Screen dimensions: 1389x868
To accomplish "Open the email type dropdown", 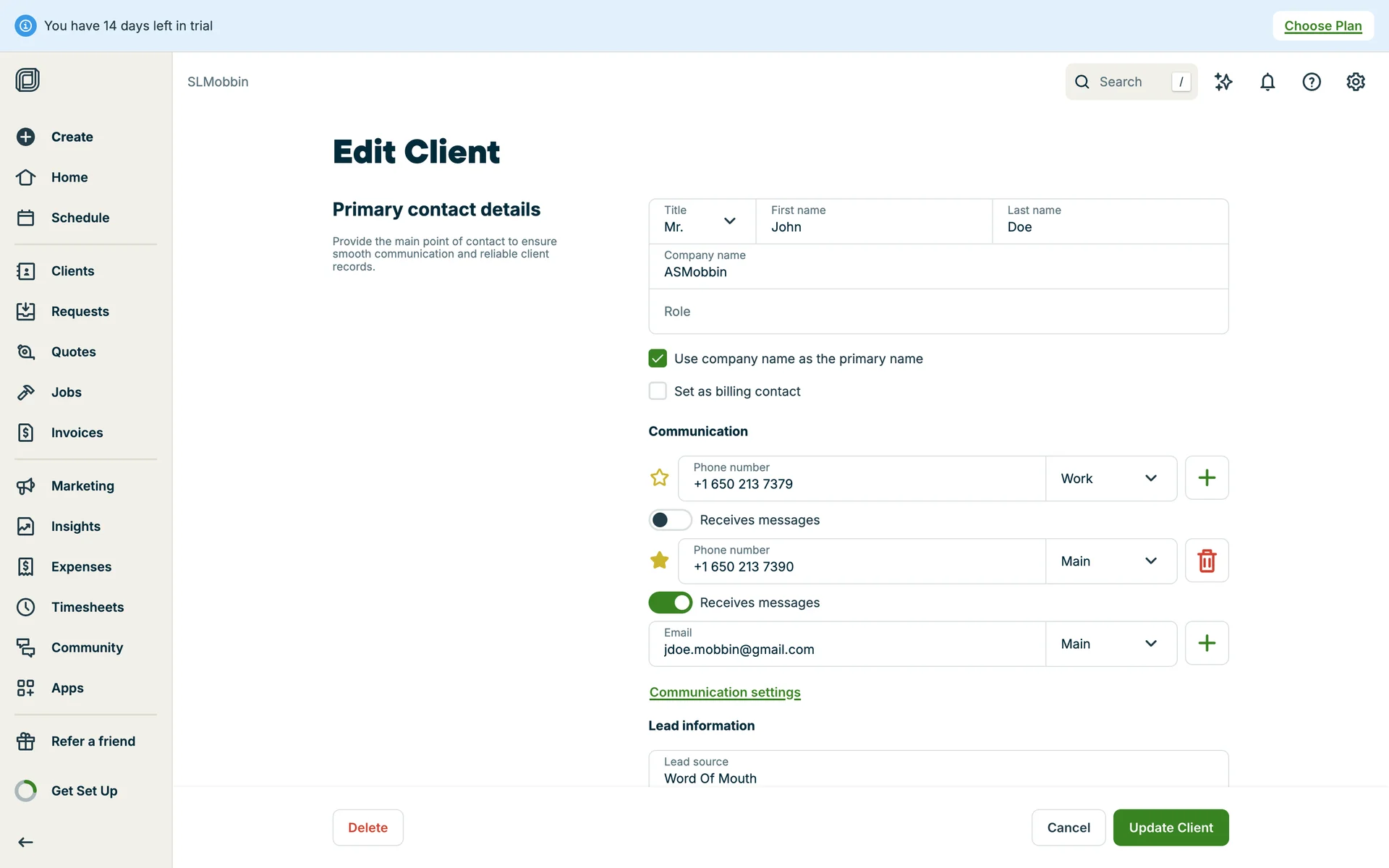I will [x=1110, y=643].
